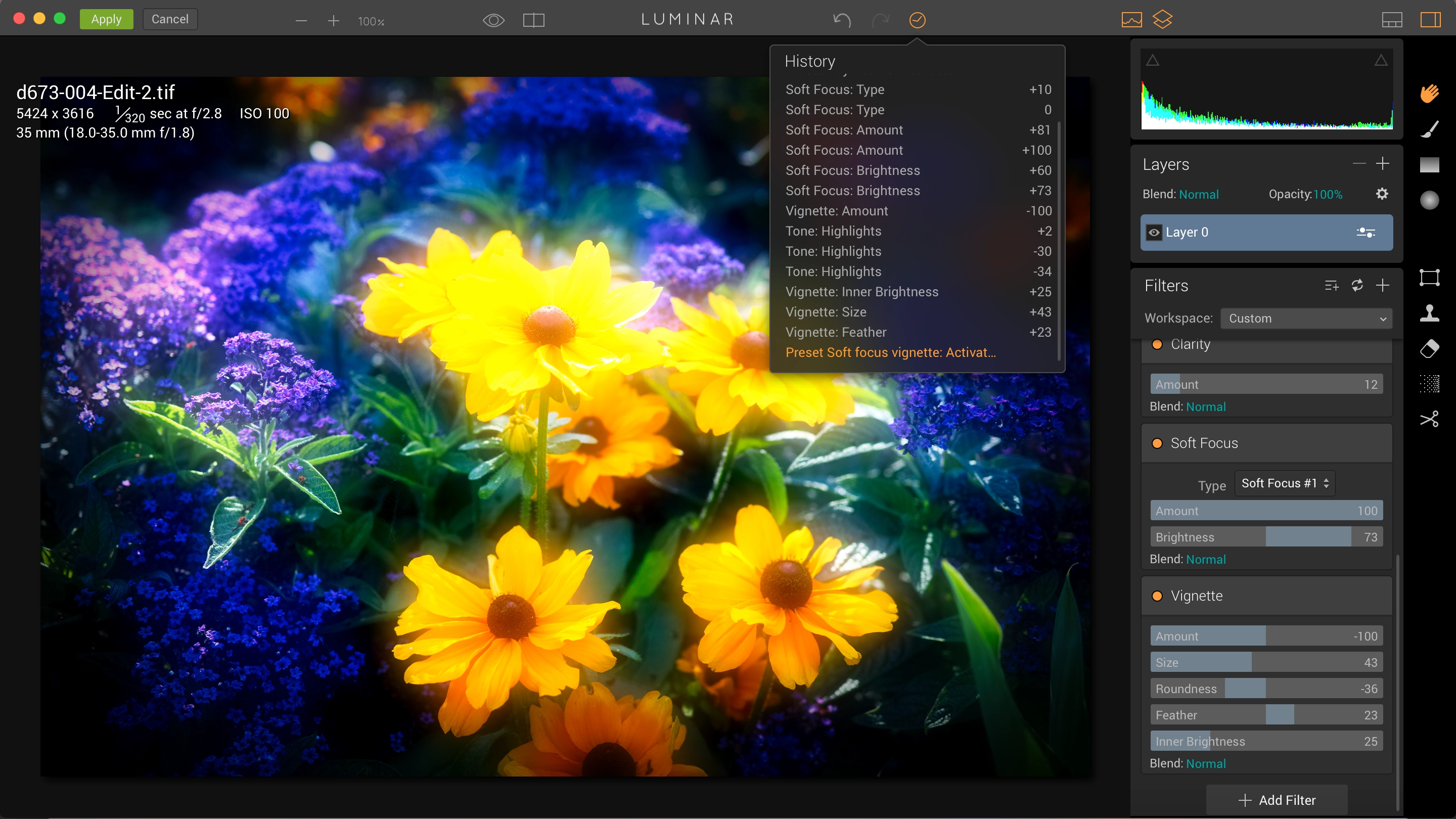
Task: Open the Crop scissors tool
Action: pos(1429,419)
